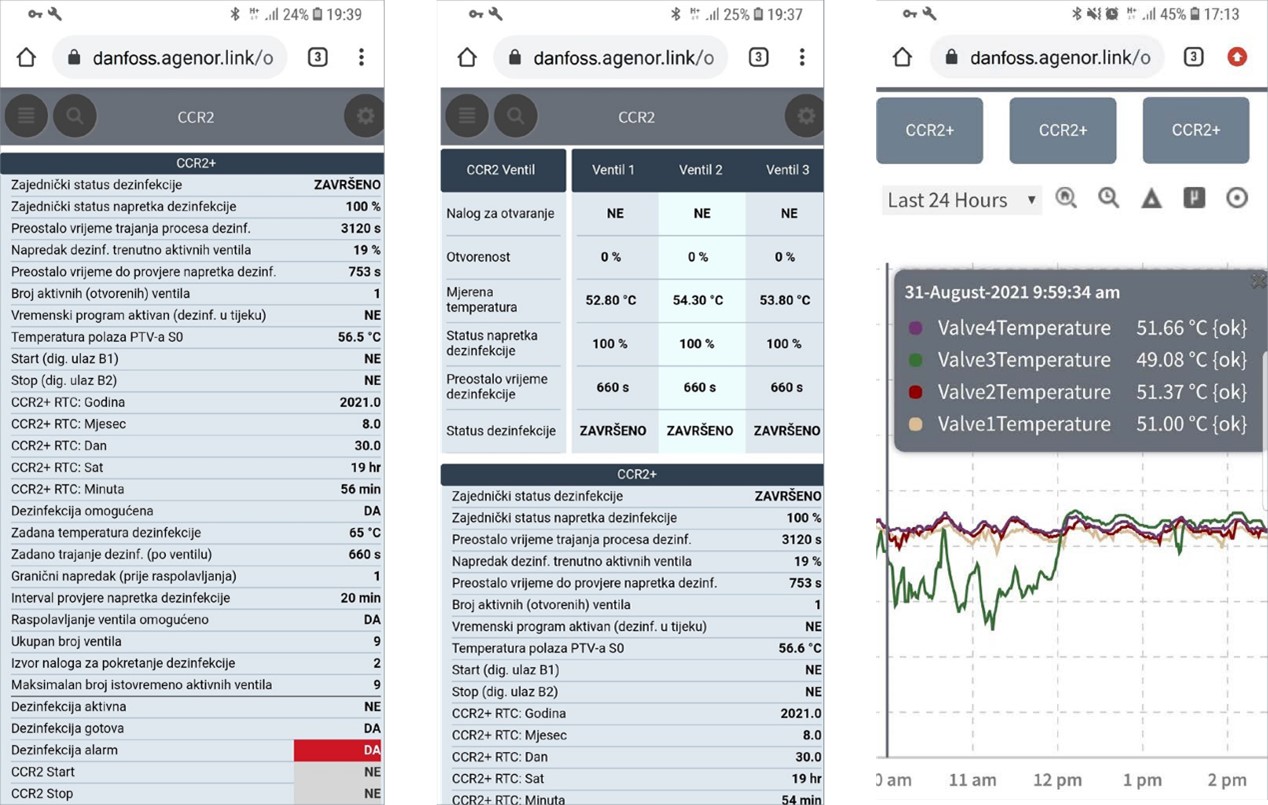Screen dimensions: 1268x805
Task: Tap lock icon in middle browser address bar
Action: (x=515, y=58)
